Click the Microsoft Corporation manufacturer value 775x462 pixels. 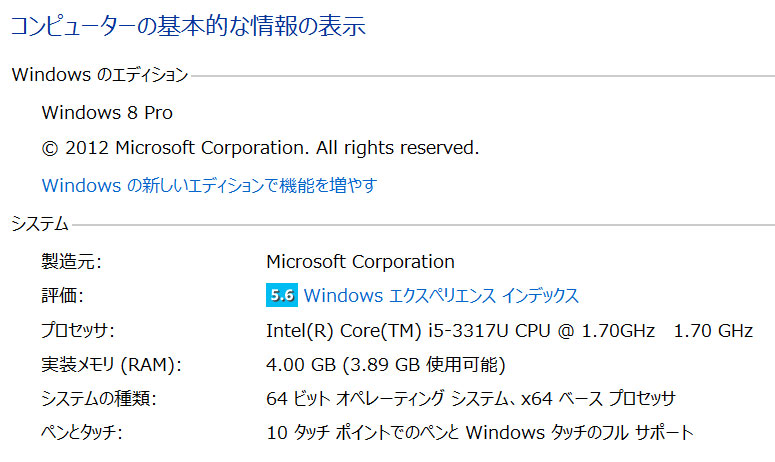(360, 261)
